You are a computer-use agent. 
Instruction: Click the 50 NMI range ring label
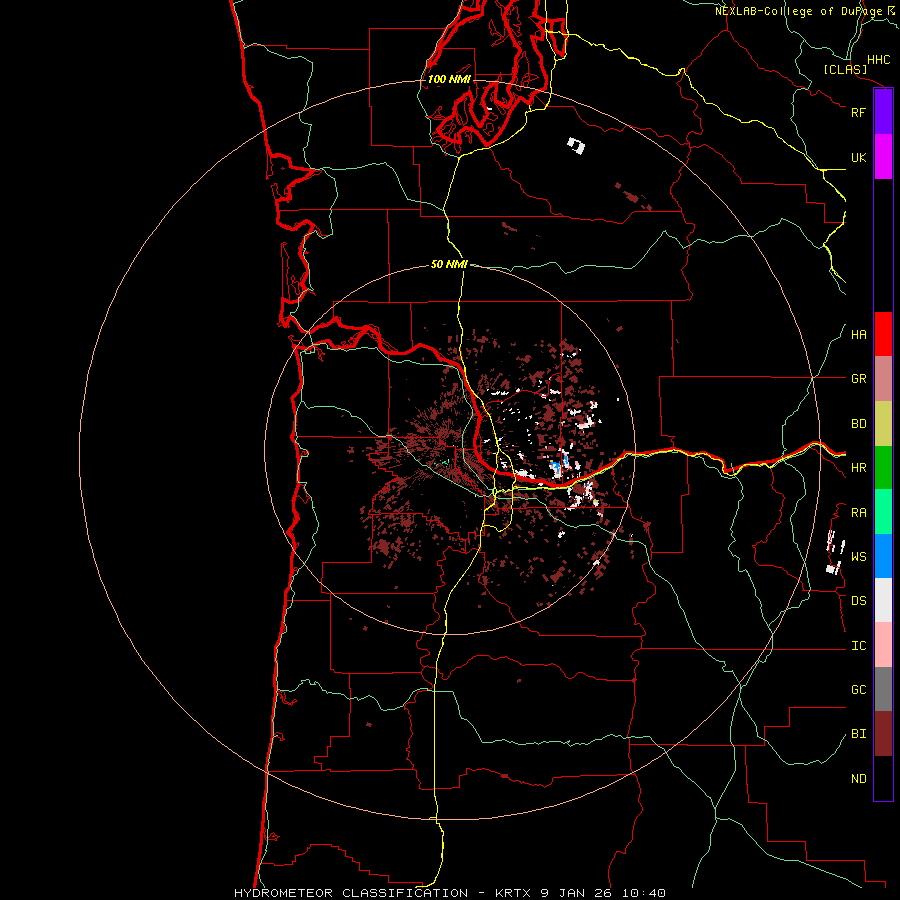[x=449, y=264]
